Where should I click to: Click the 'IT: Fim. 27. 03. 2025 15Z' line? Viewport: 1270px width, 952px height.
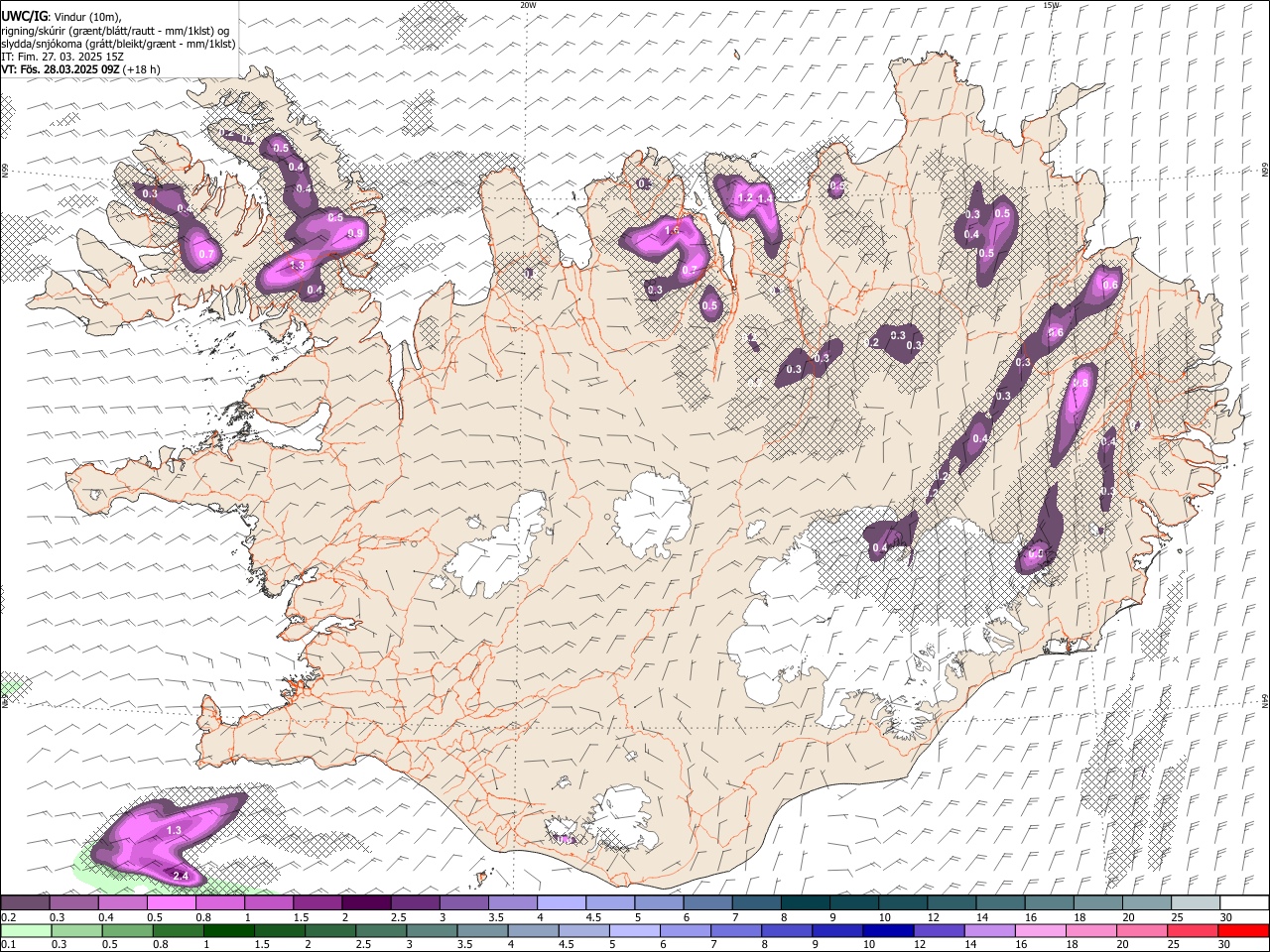click(x=62, y=57)
